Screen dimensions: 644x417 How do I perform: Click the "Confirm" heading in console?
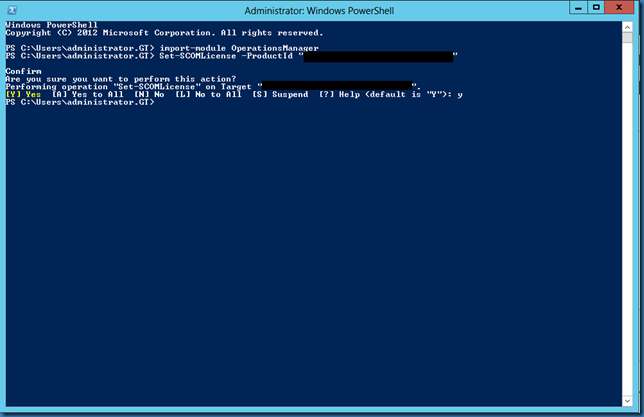click(x=23, y=71)
